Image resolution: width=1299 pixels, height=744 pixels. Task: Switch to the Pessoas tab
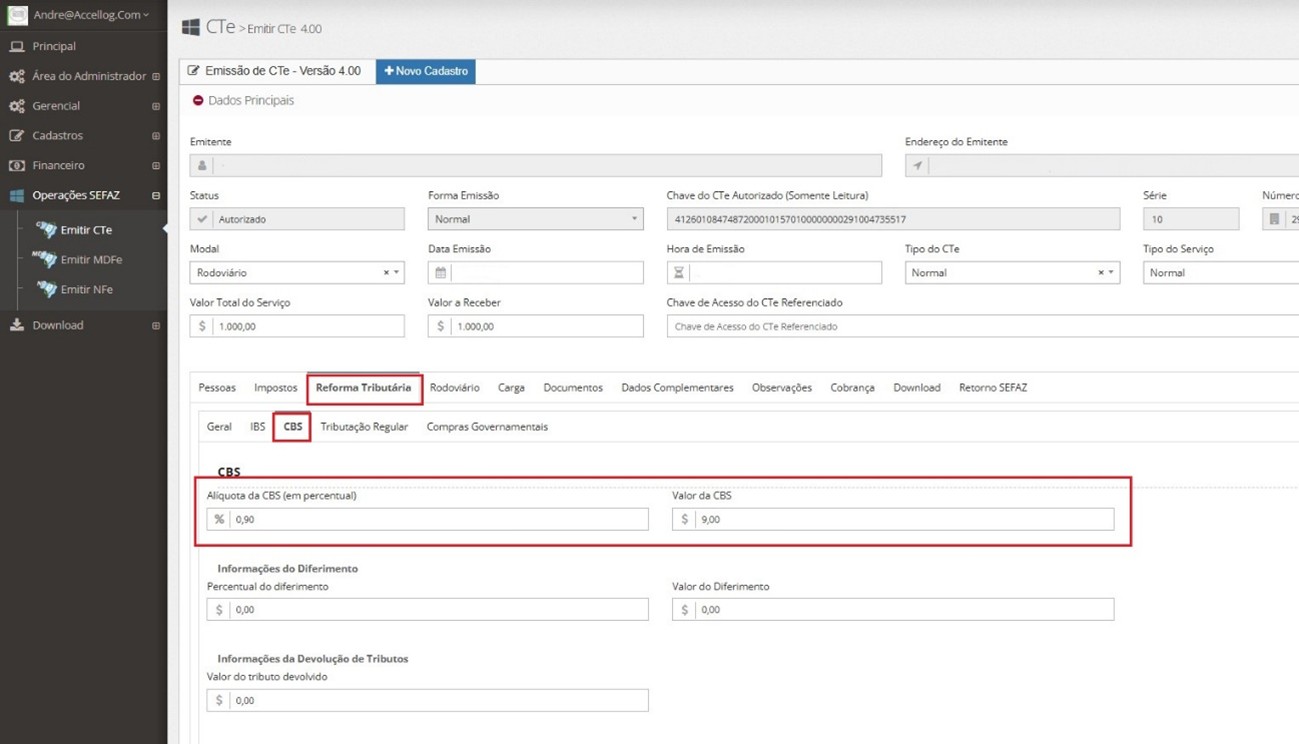coord(217,388)
